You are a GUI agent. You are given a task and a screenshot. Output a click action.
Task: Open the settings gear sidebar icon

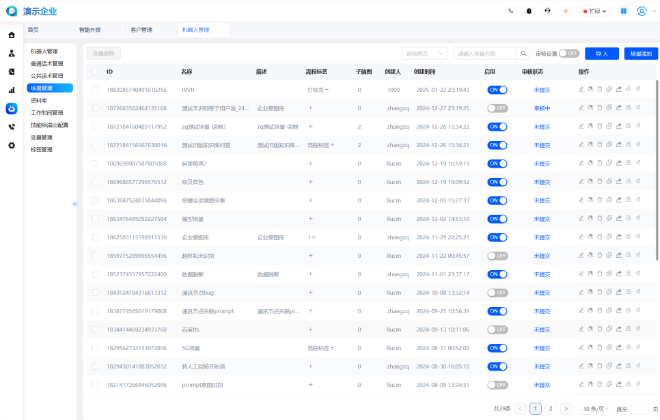pyautogui.click(x=11, y=145)
